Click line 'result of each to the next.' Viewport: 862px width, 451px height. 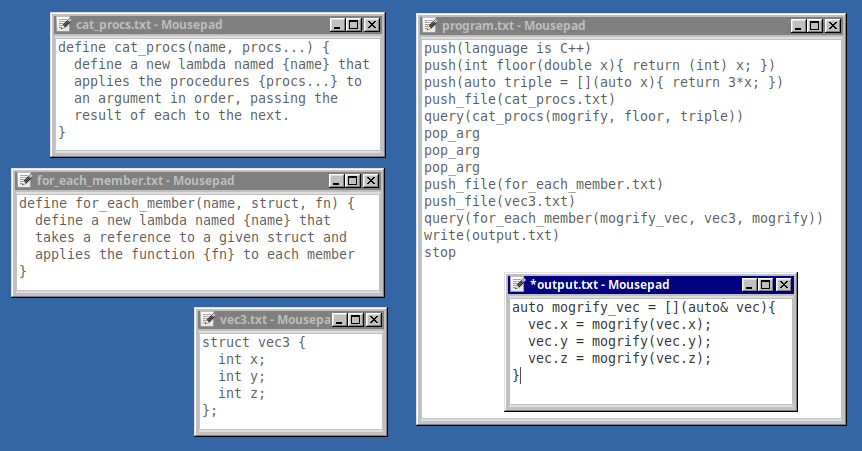(181, 116)
